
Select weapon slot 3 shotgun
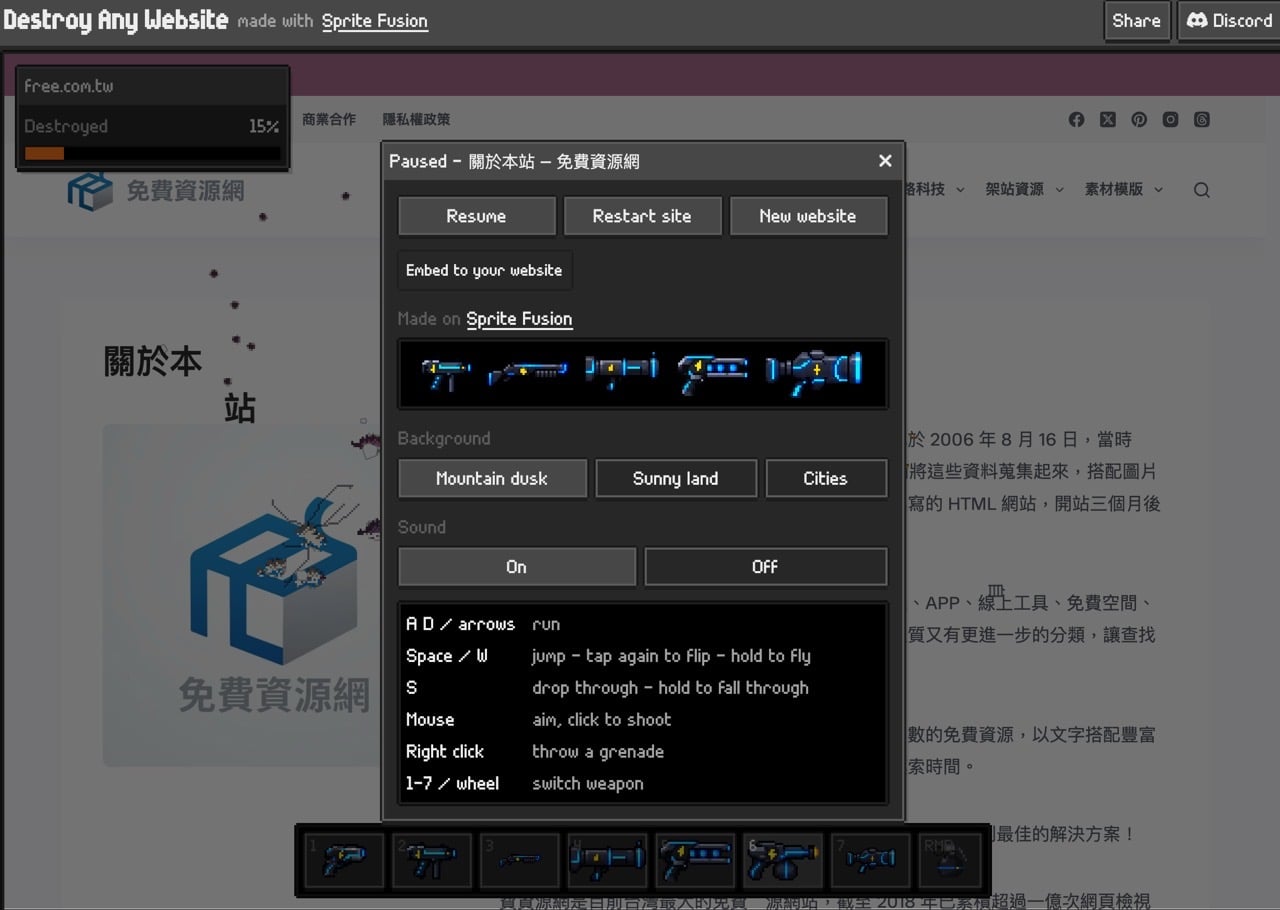[519, 859]
